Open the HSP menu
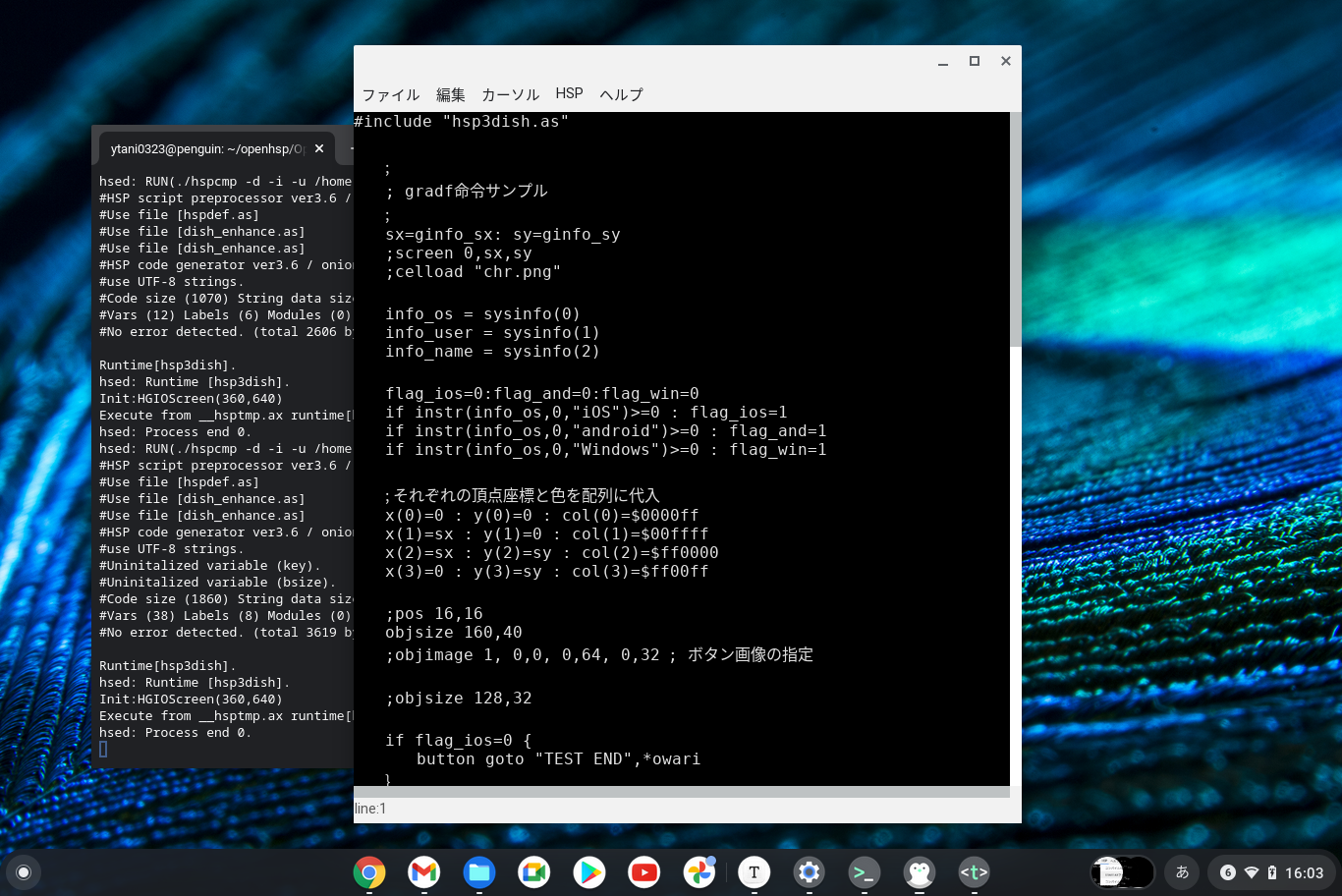1342x896 pixels. pos(569,93)
